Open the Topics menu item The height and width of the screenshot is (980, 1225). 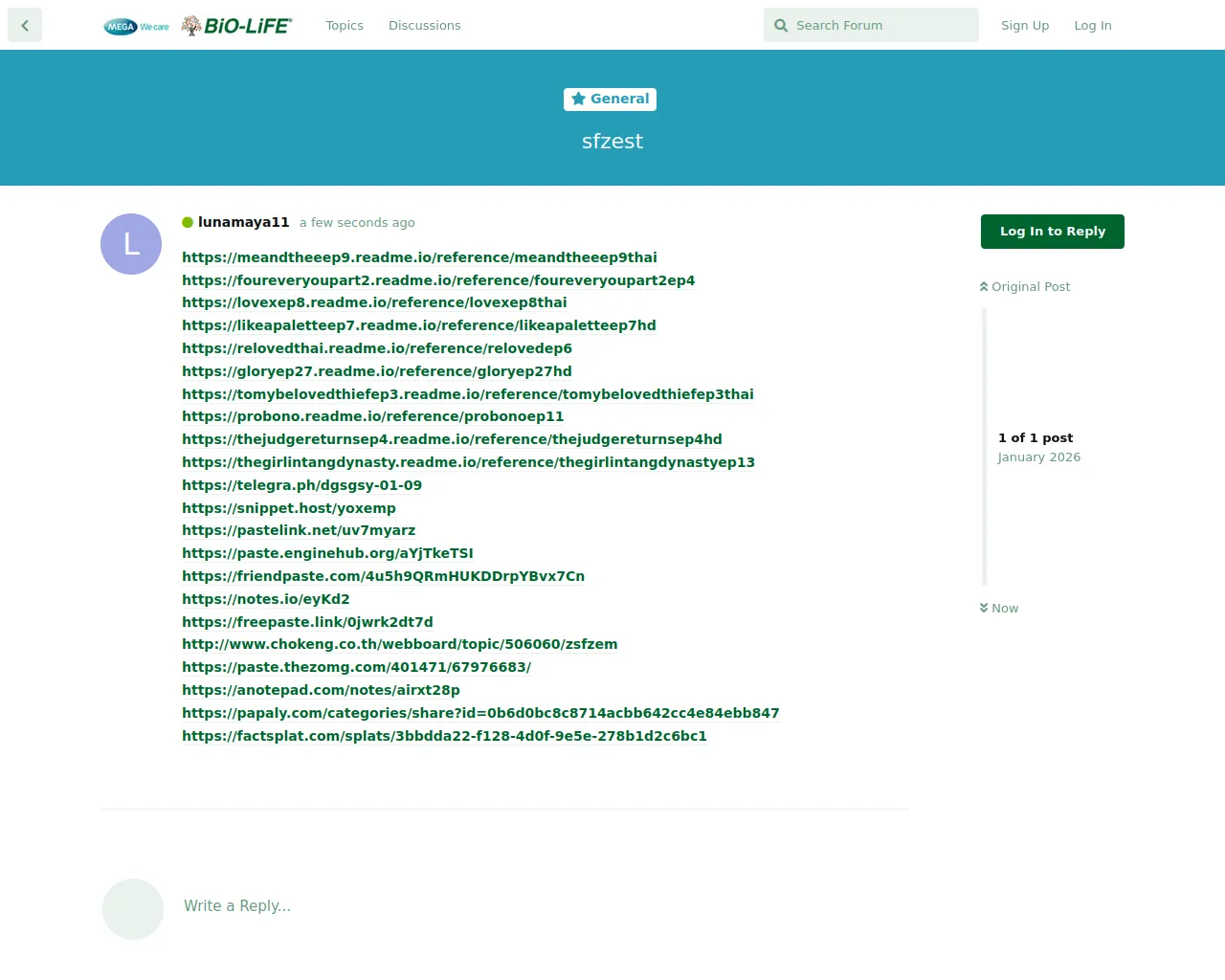coord(344,26)
